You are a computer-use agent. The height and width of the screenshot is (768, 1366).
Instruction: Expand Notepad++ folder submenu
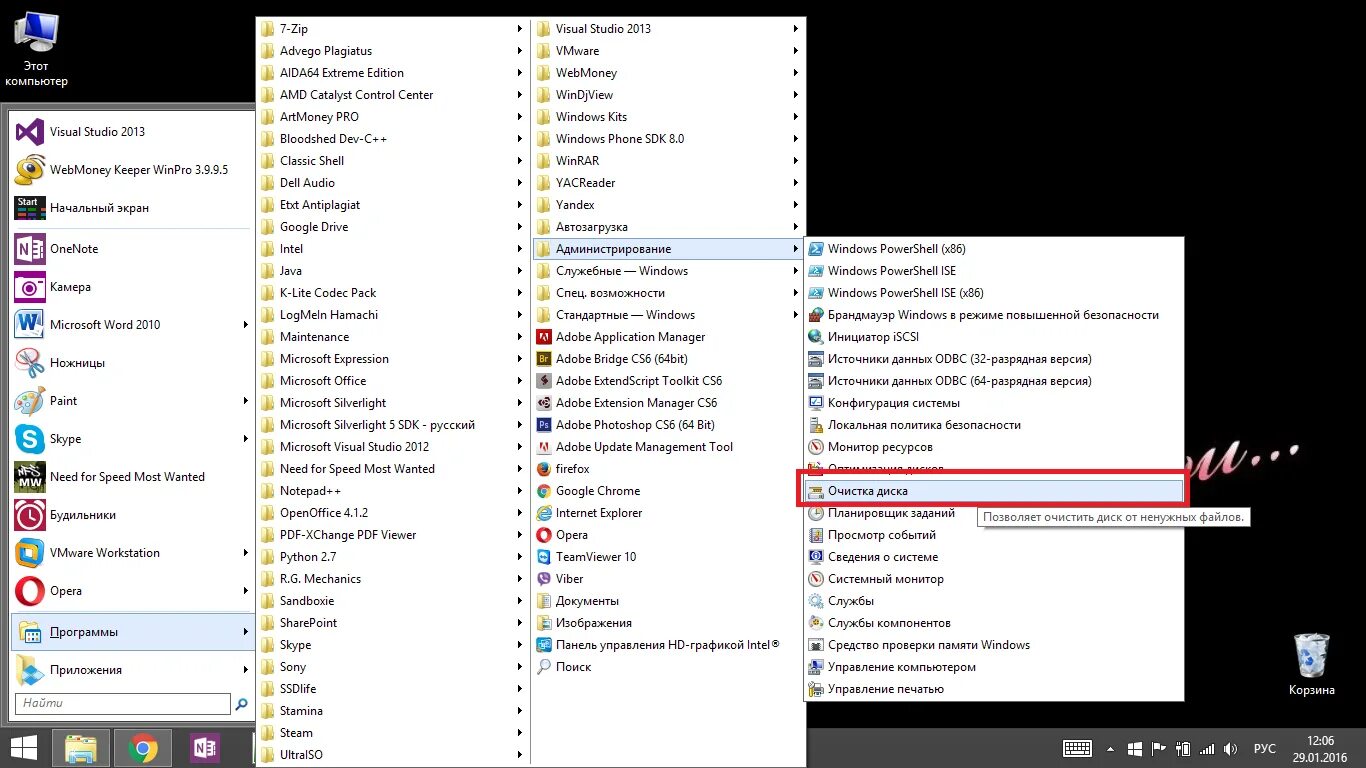click(x=391, y=491)
